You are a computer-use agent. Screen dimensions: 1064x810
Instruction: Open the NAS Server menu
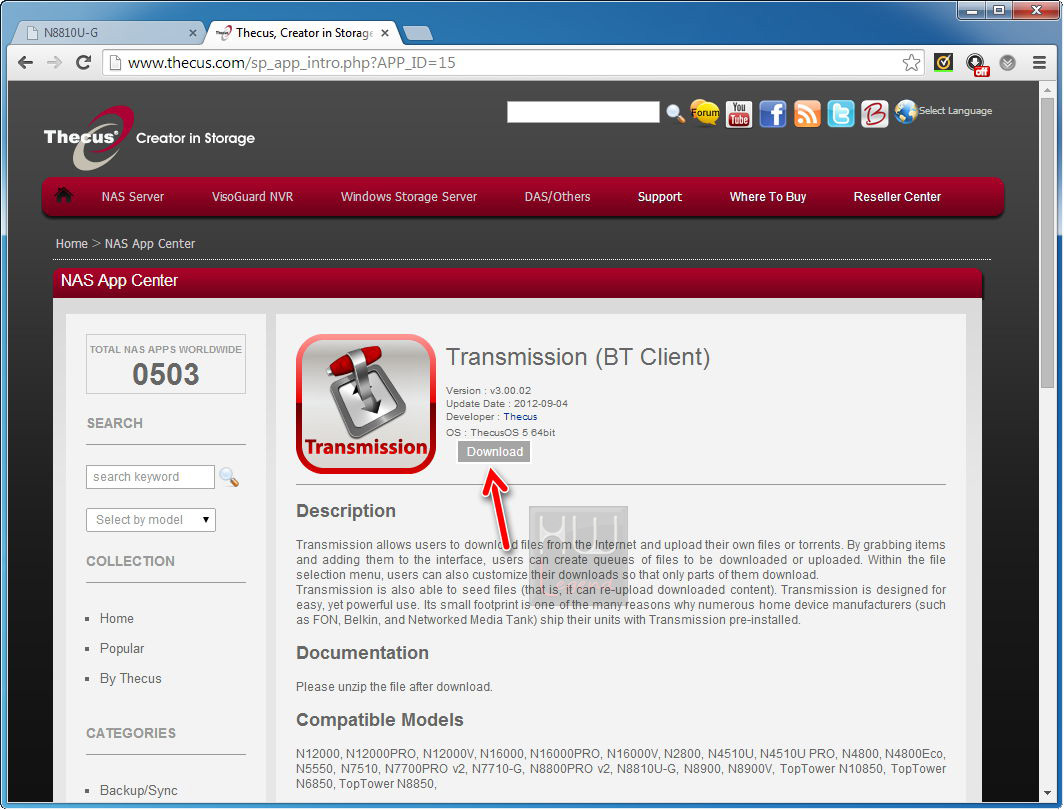[x=133, y=197]
